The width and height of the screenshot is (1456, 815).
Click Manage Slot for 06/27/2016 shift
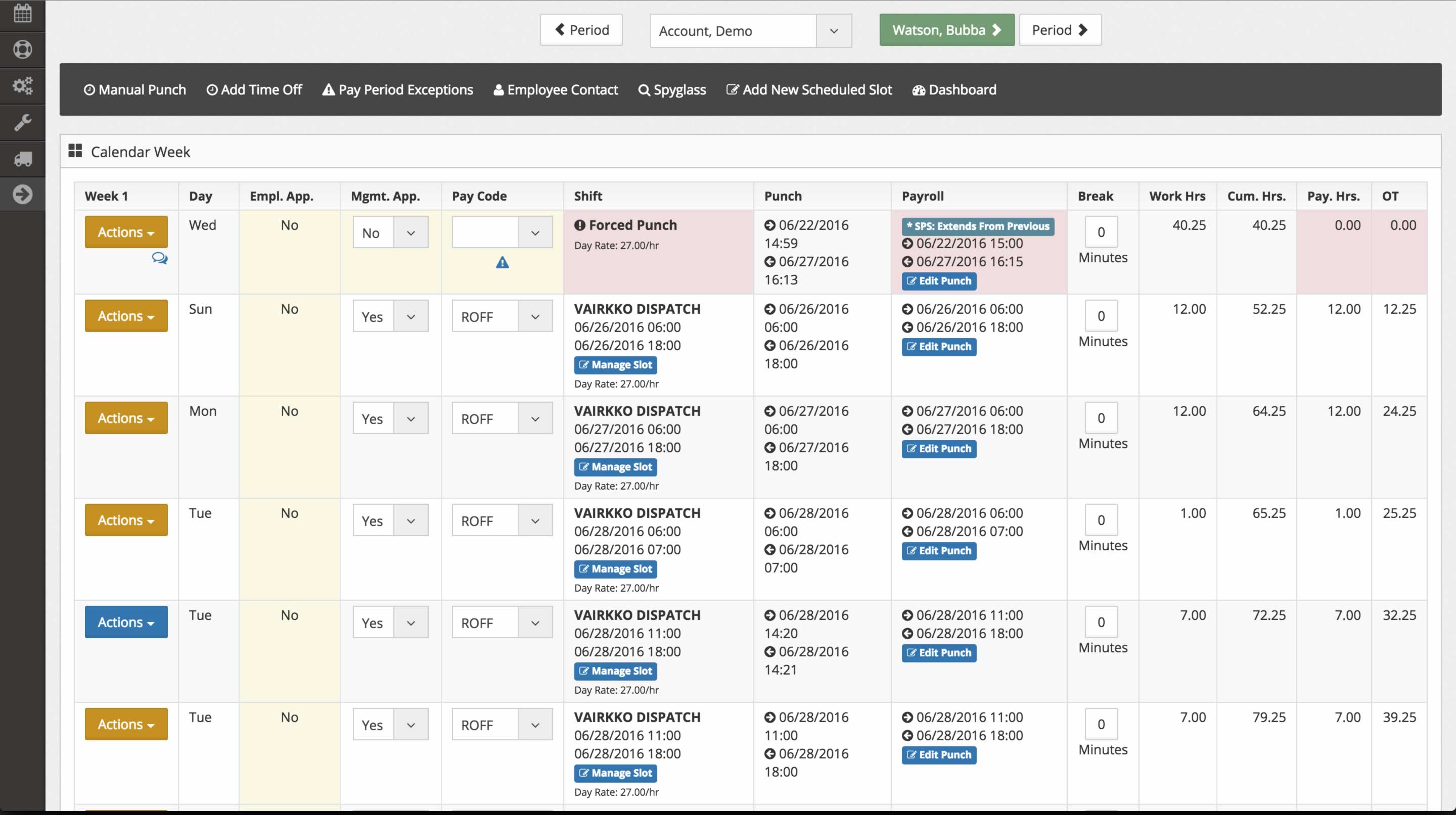[x=615, y=467]
